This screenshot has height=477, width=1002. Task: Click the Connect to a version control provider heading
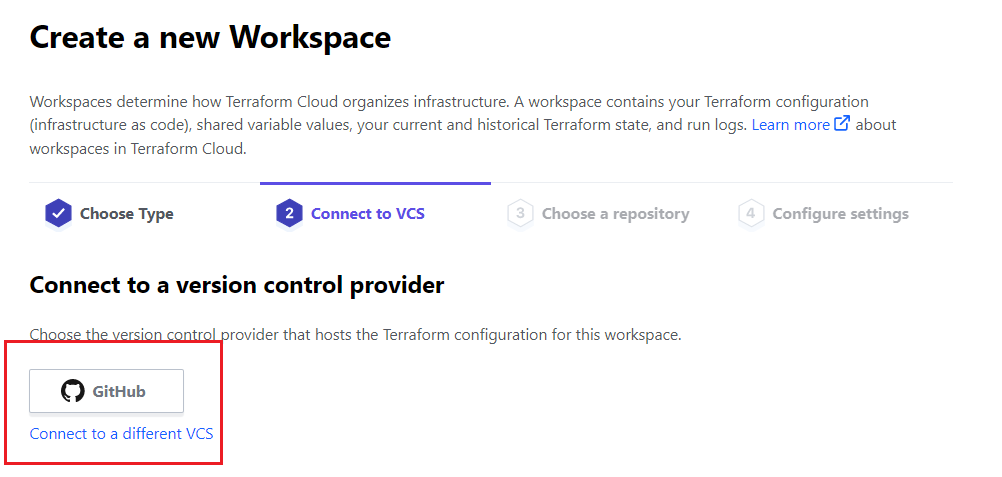point(236,285)
